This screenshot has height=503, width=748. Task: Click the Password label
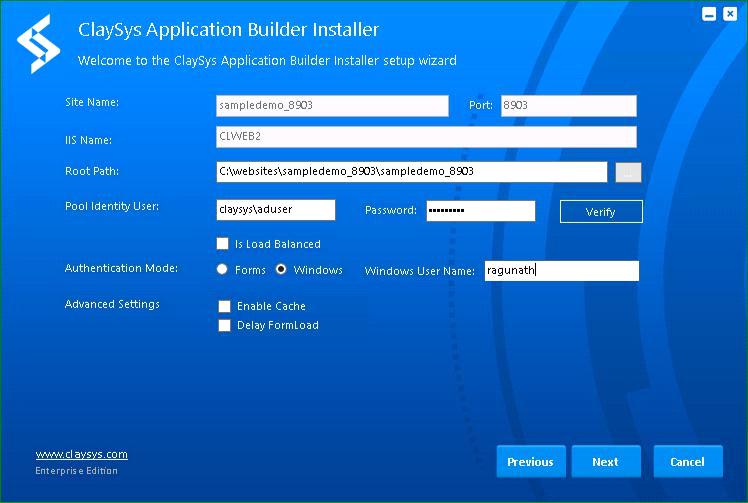click(x=391, y=210)
